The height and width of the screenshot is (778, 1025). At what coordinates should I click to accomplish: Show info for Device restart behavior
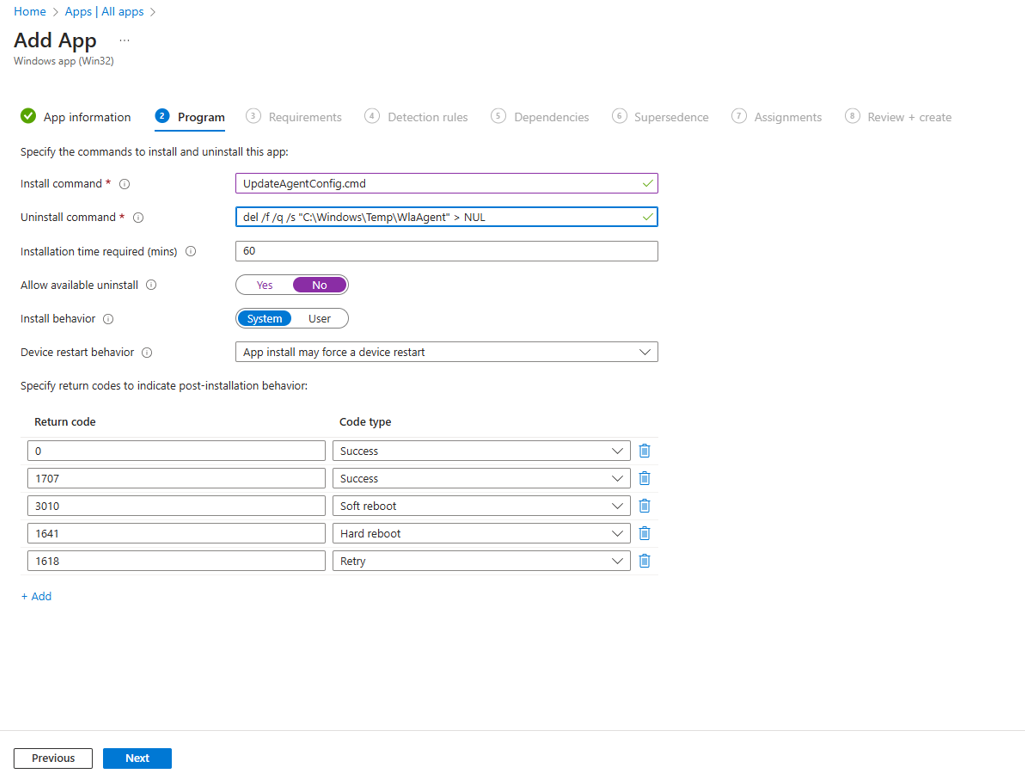tap(147, 352)
